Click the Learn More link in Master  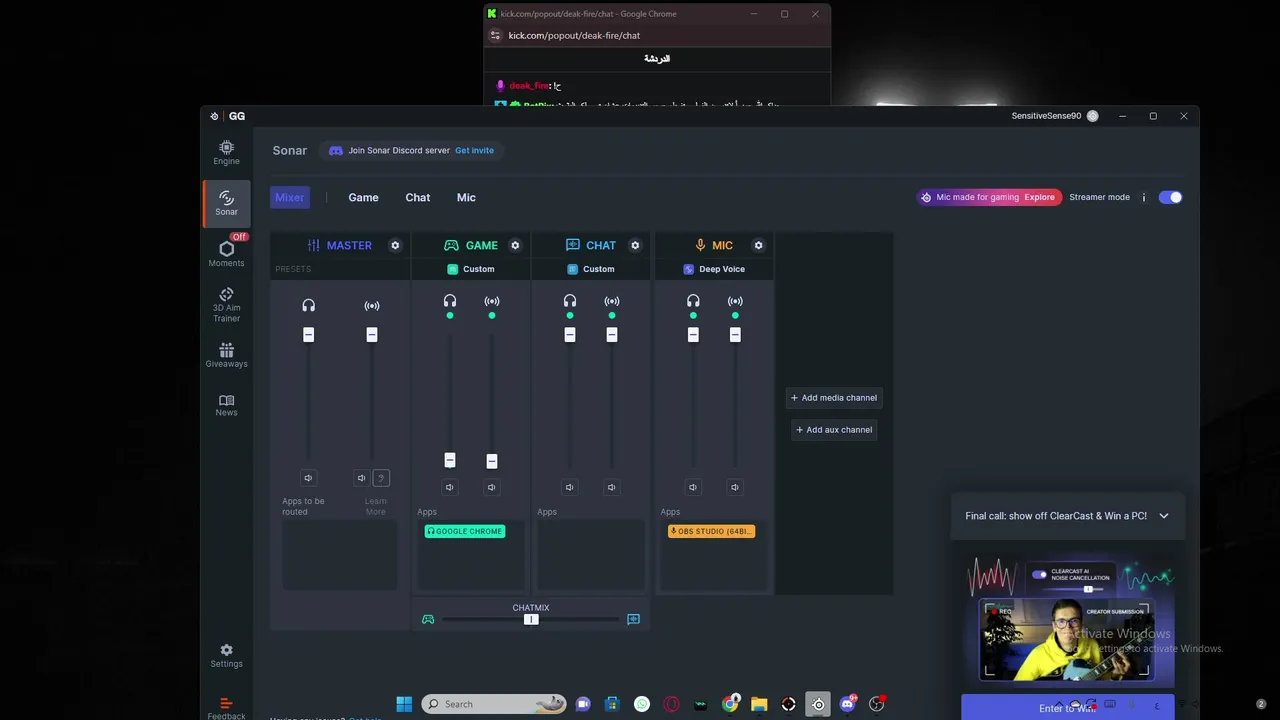coord(375,507)
